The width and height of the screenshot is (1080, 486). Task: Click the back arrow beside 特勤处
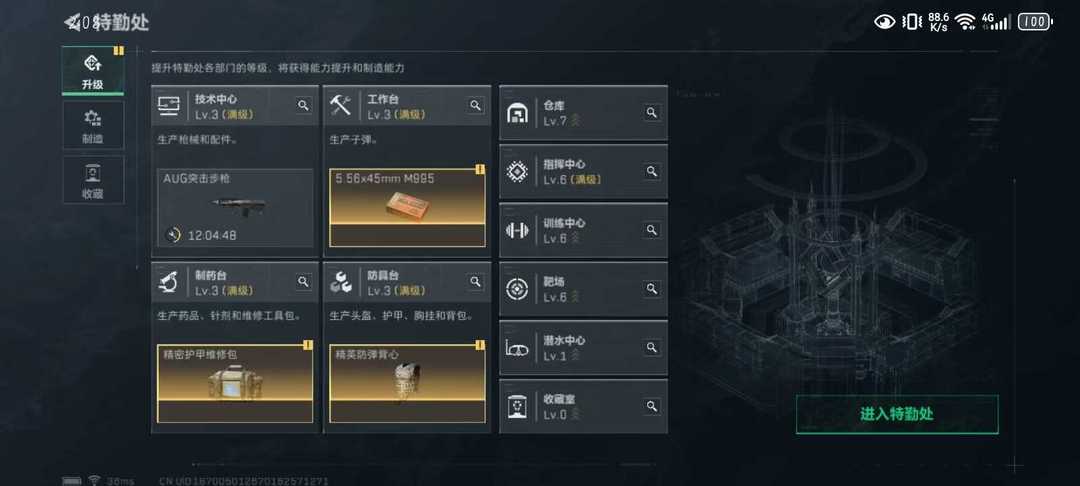click(72, 23)
